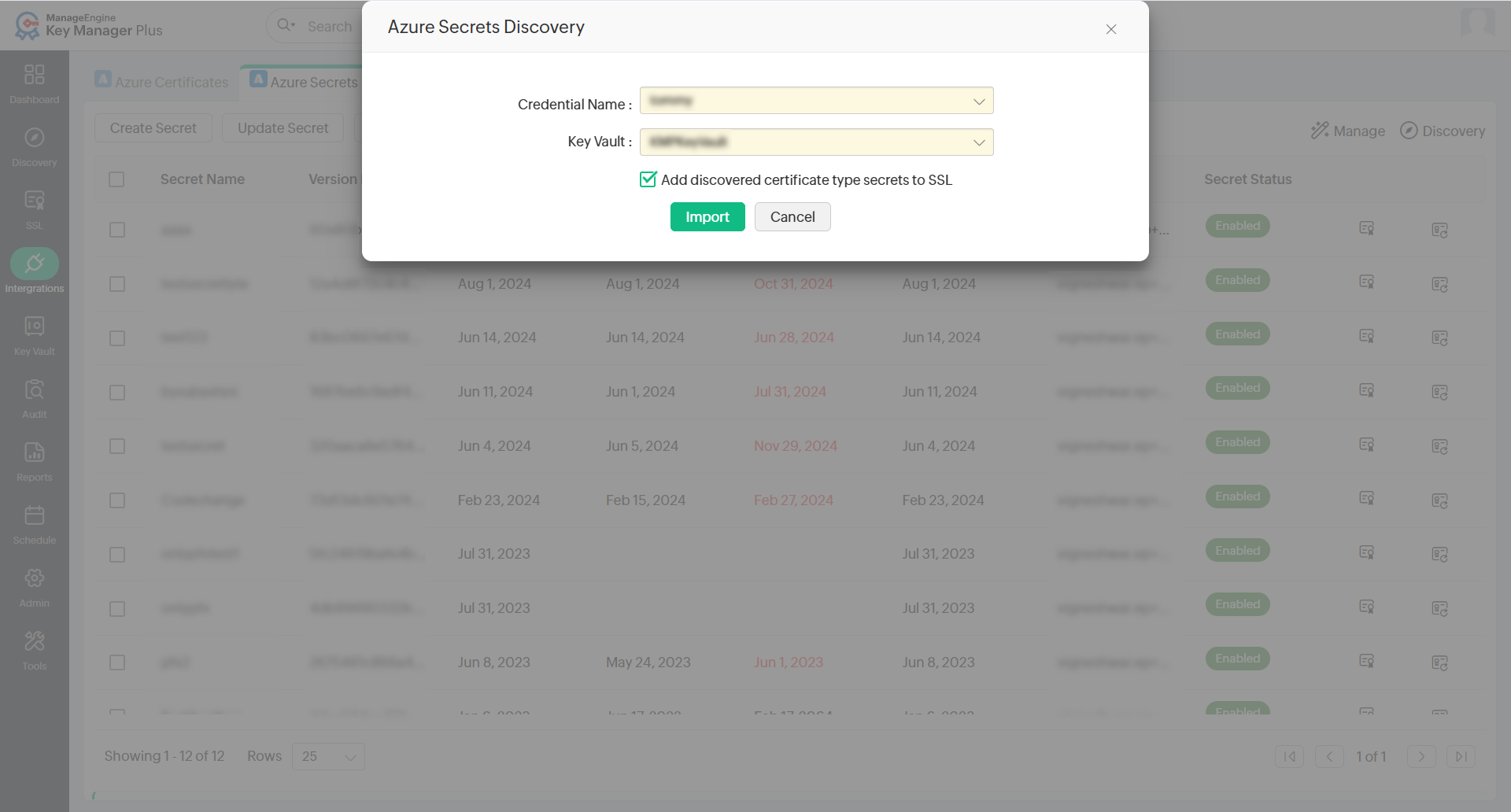Expand the Credential Name dropdown
This screenshot has width=1511, height=812.
pos(817,101)
